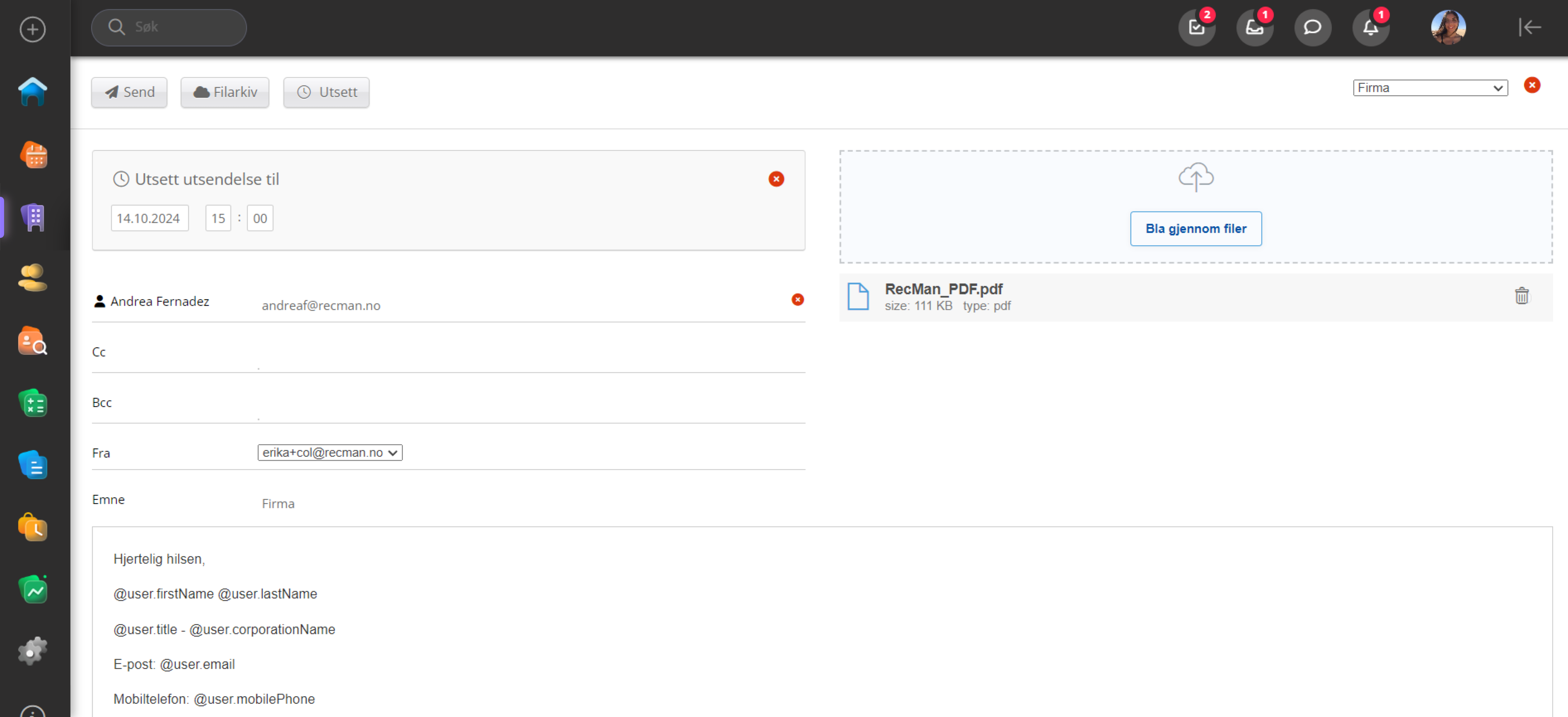Open the gear settings icon in the sidebar
This screenshot has width=1568, height=717.
[33, 651]
